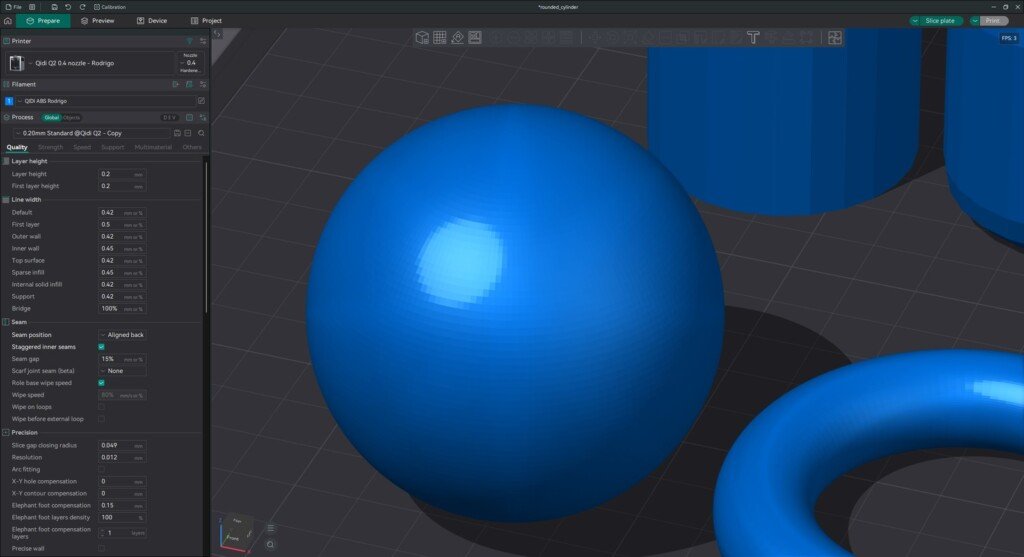Enable Arc fitting checkbox
This screenshot has height=557, width=1024.
(x=101, y=469)
